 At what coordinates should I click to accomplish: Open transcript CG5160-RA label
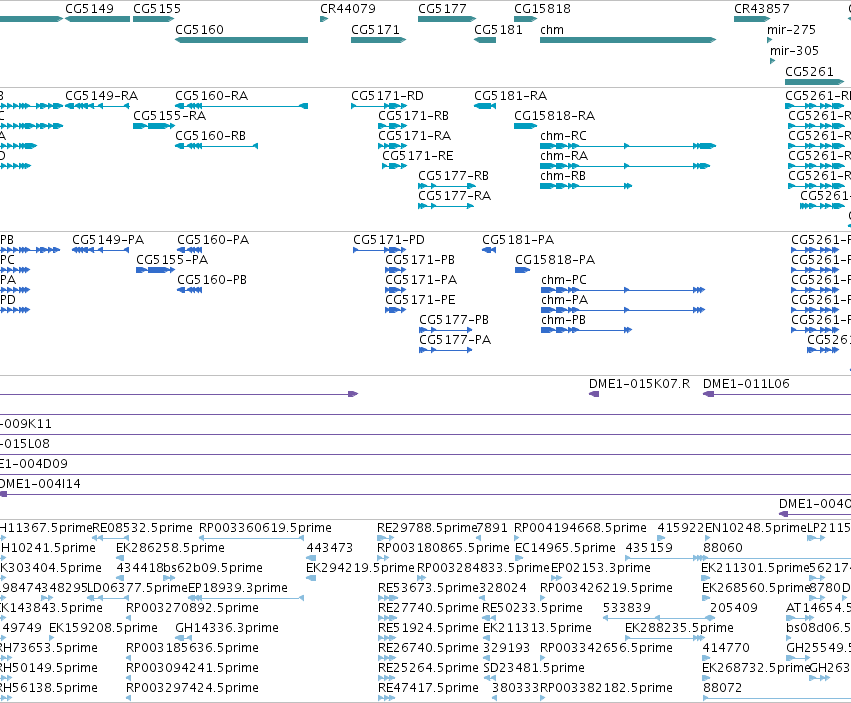pos(212,96)
